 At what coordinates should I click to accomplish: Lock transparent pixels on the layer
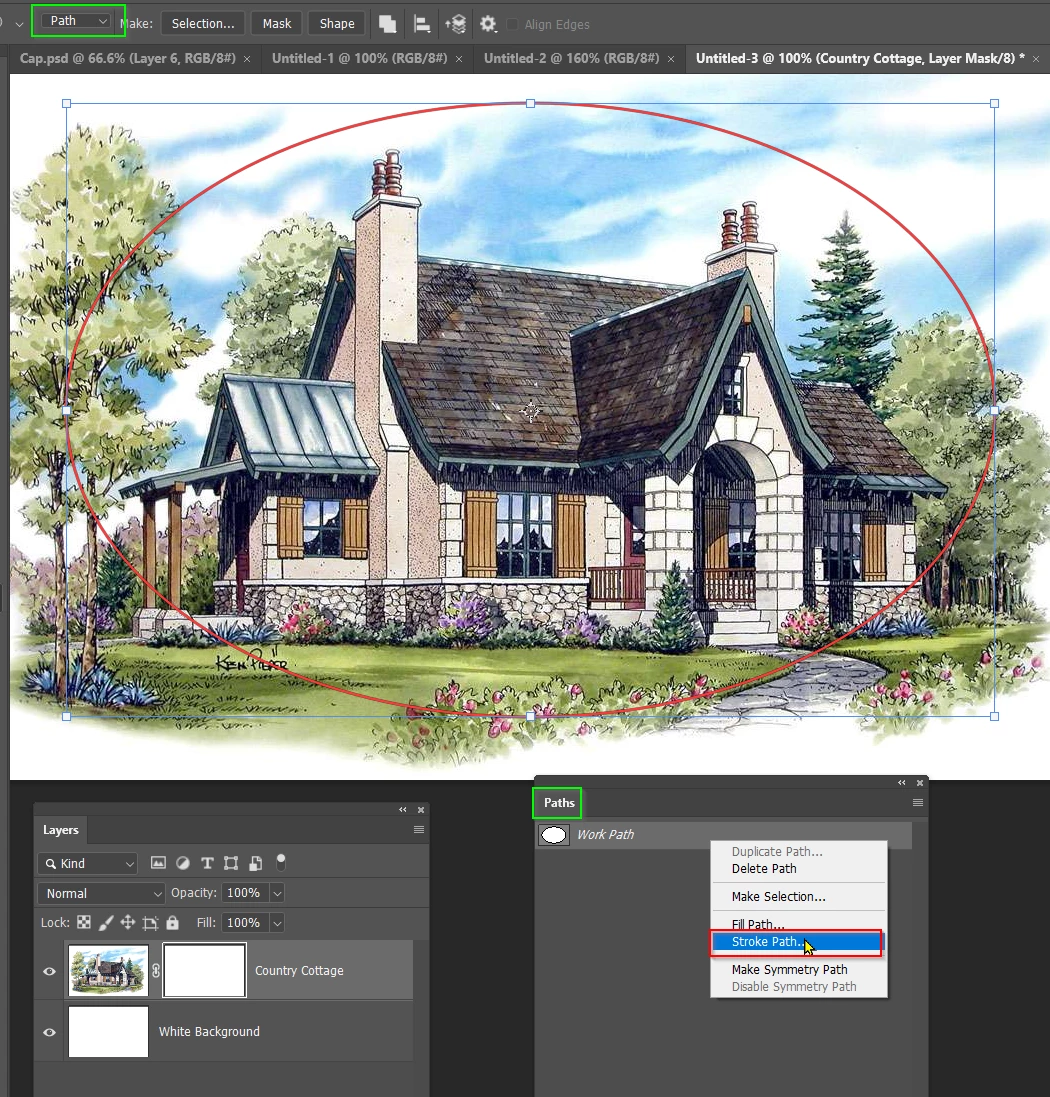click(x=84, y=922)
